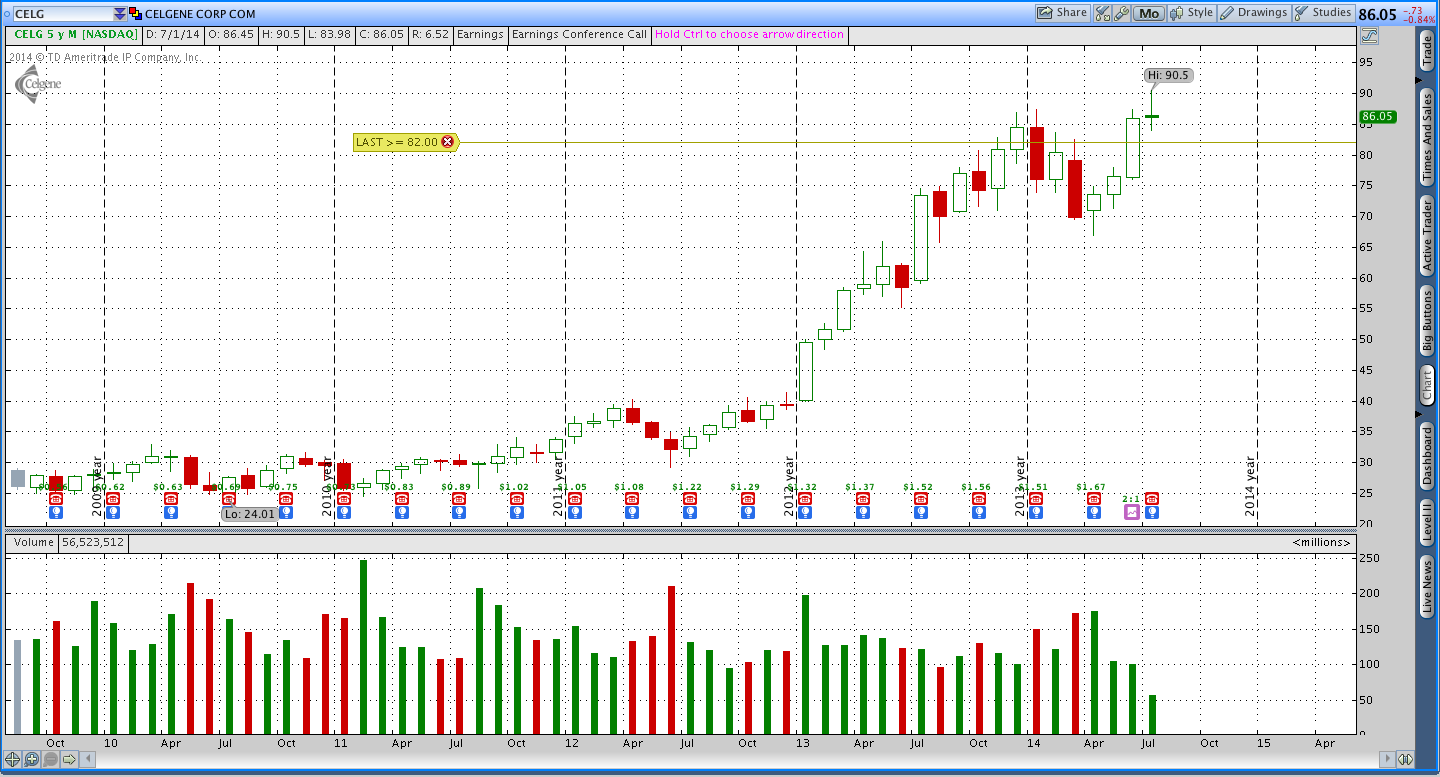
Task: Click the Earnings Conference Call legend label
Action: (580, 34)
